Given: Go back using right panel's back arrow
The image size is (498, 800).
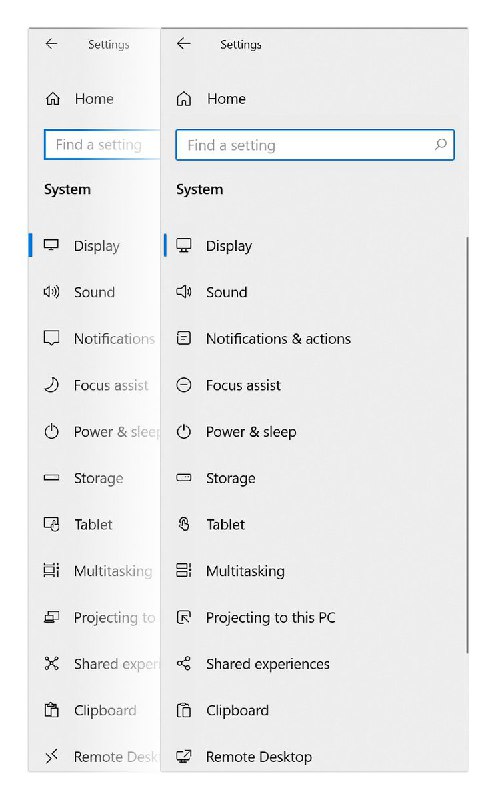Looking at the screenshot, I should click(184, 44).
